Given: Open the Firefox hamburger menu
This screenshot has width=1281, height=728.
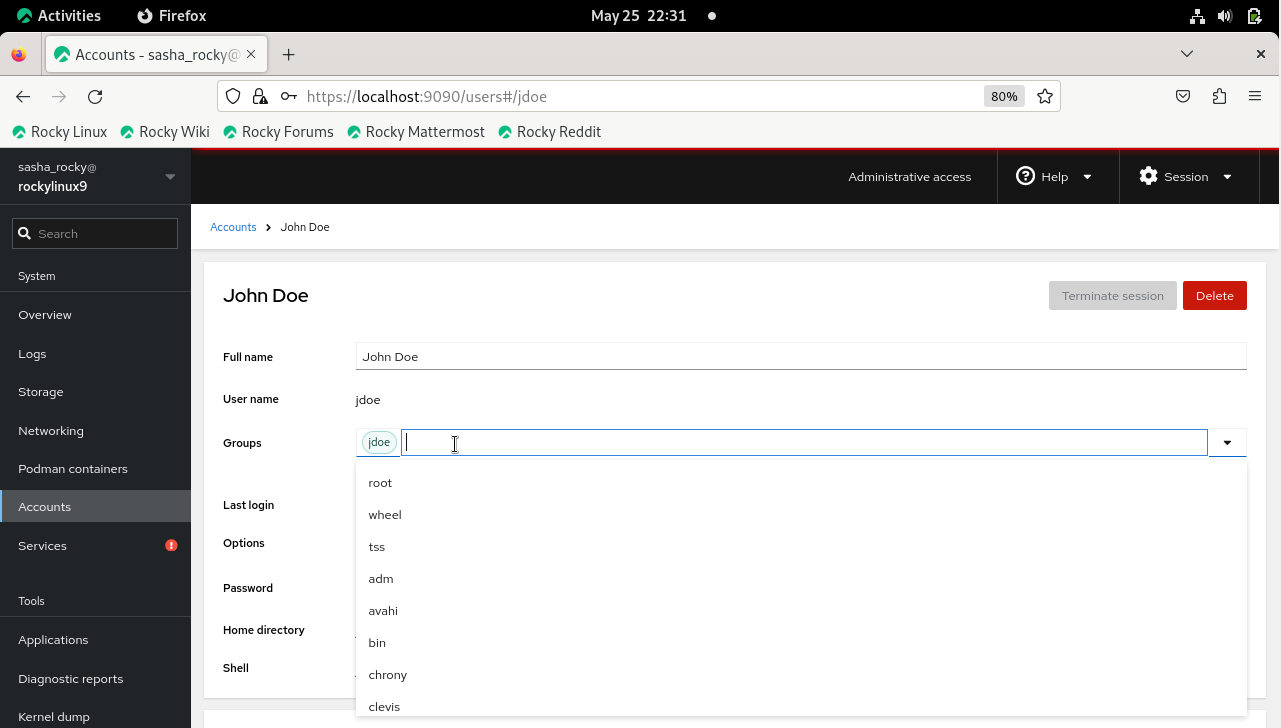Looking at the screenshot, I should tap(1254, 97).
